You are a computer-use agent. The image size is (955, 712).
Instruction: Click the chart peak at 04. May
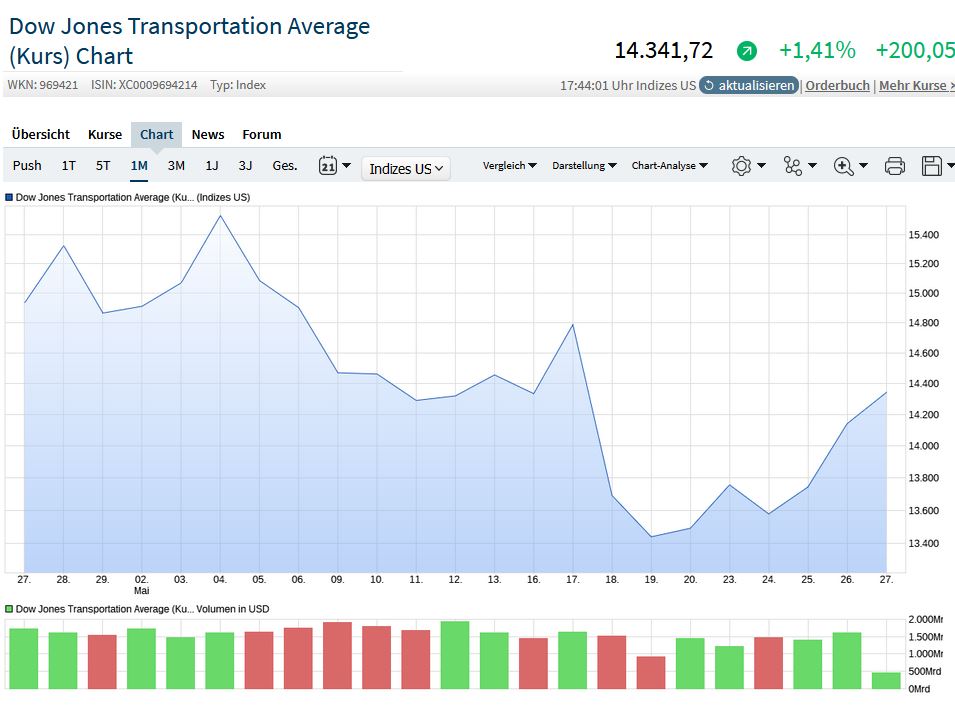(x=220, y=216)
